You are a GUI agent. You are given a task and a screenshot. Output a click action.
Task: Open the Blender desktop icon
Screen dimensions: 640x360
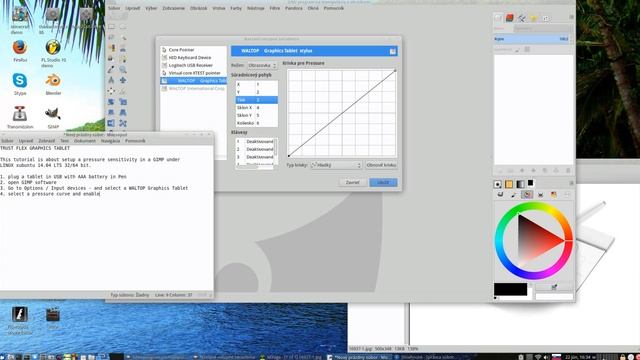[x=53, y=84]
